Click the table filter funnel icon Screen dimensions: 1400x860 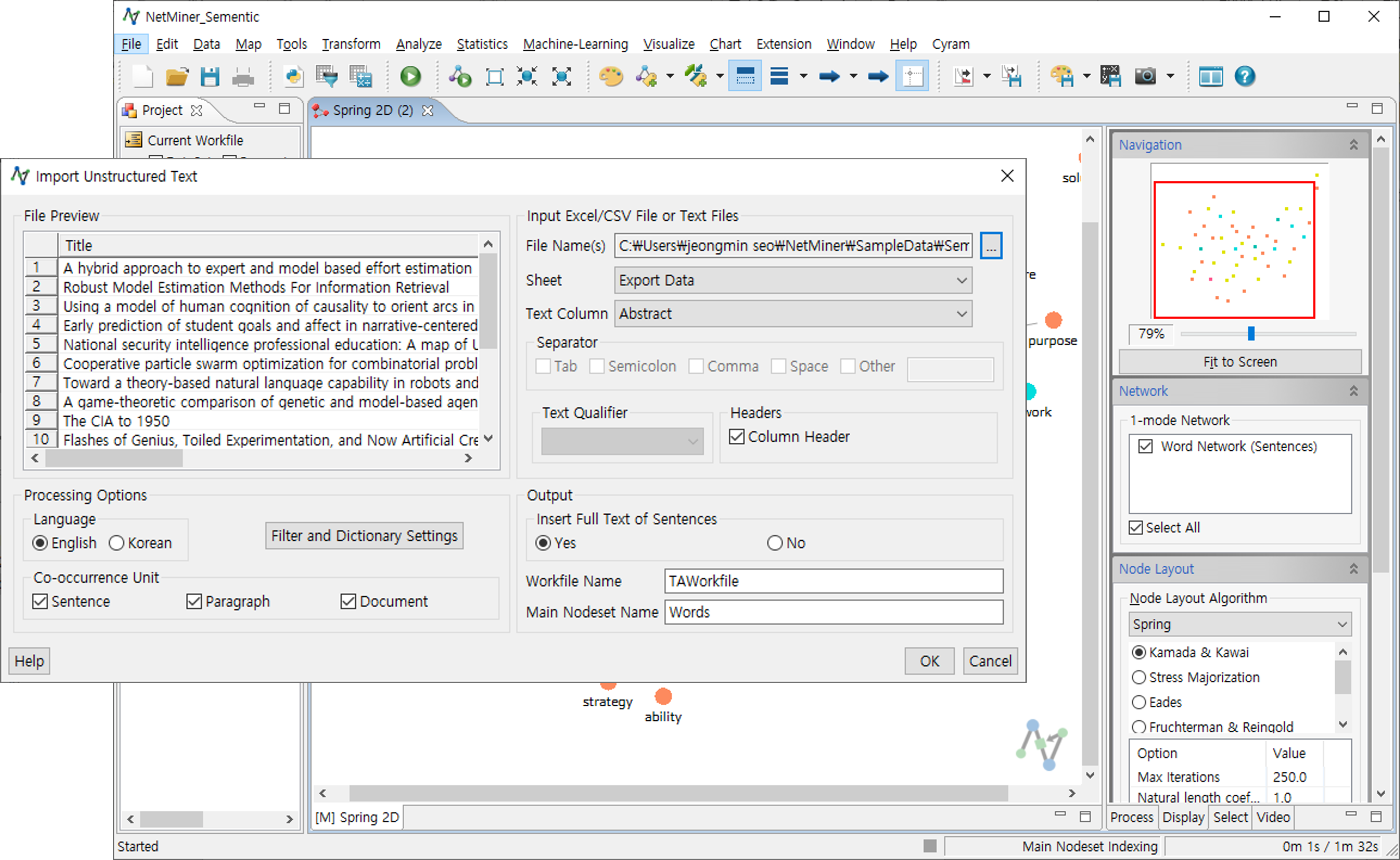pos(327,76)
